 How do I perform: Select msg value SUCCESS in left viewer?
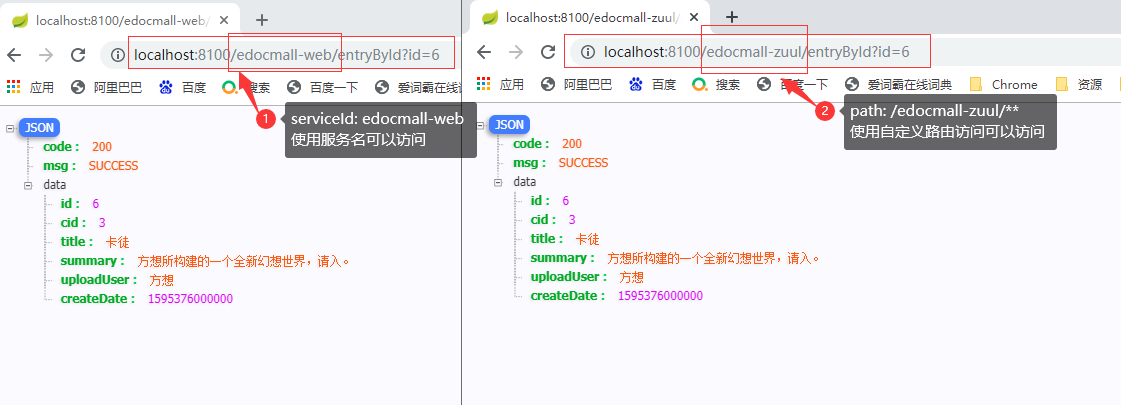113,165
